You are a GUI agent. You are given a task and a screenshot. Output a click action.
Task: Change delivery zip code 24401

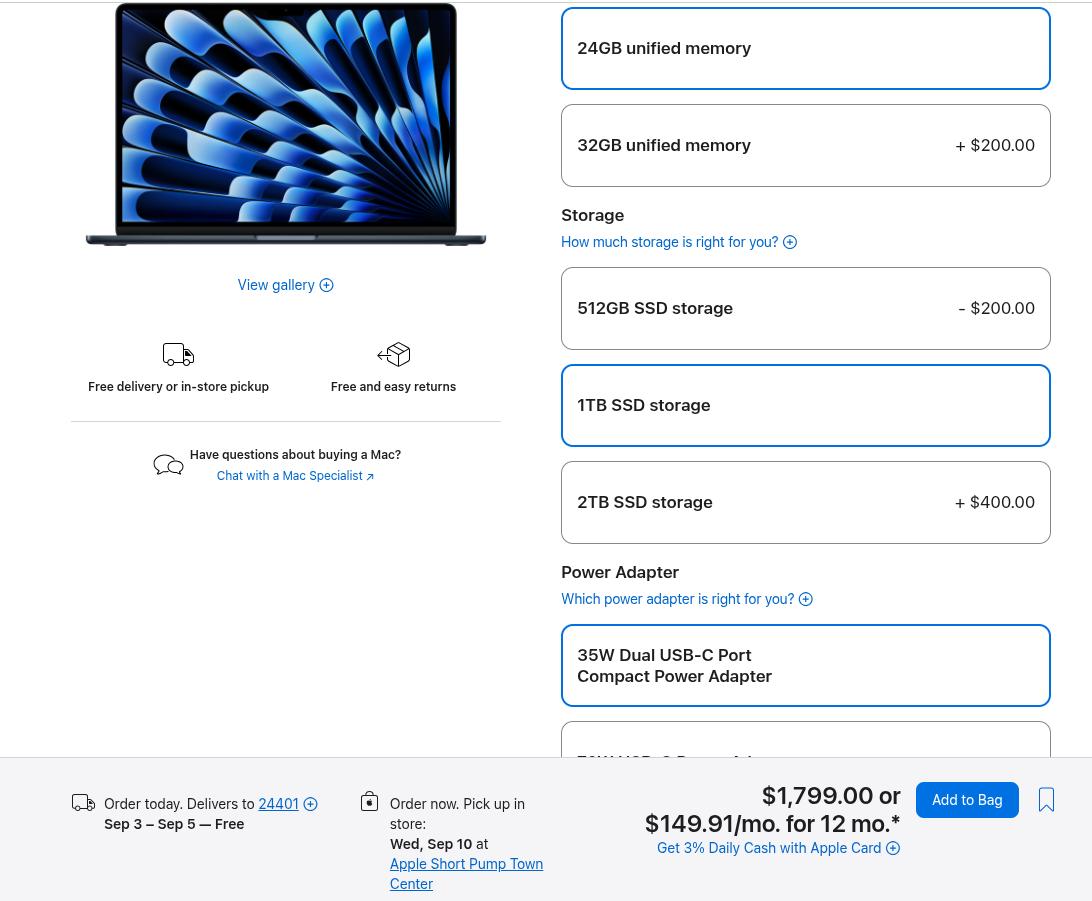coord(279,804)
